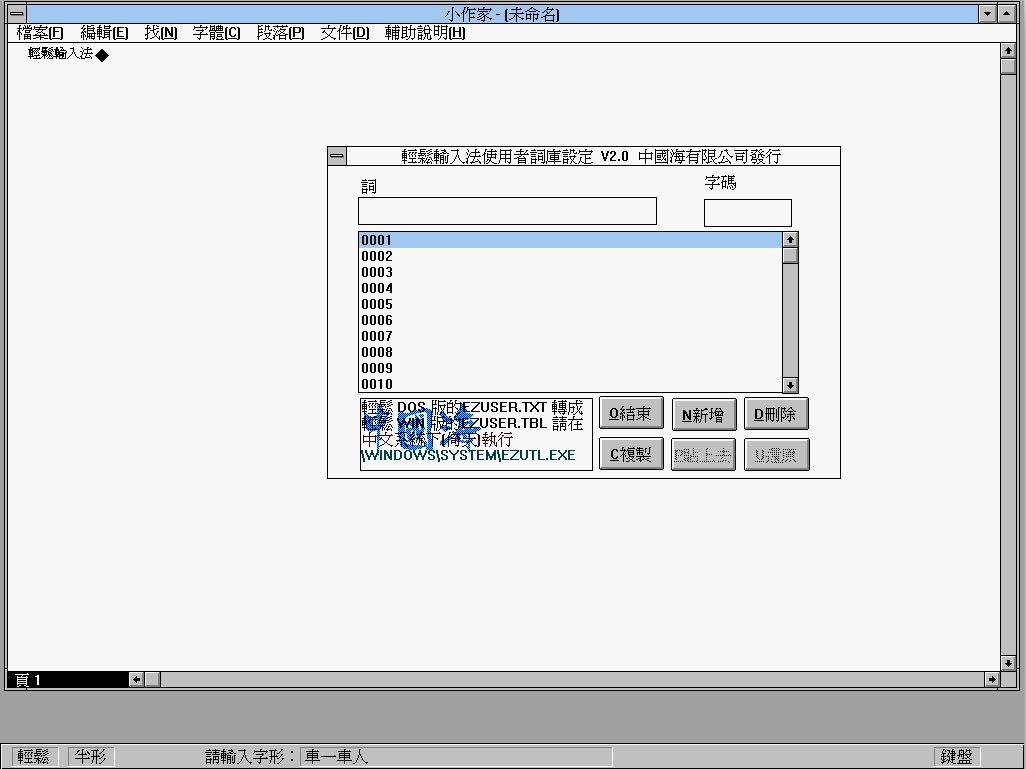Open the 小作家 window control menu

click(16, 14)
